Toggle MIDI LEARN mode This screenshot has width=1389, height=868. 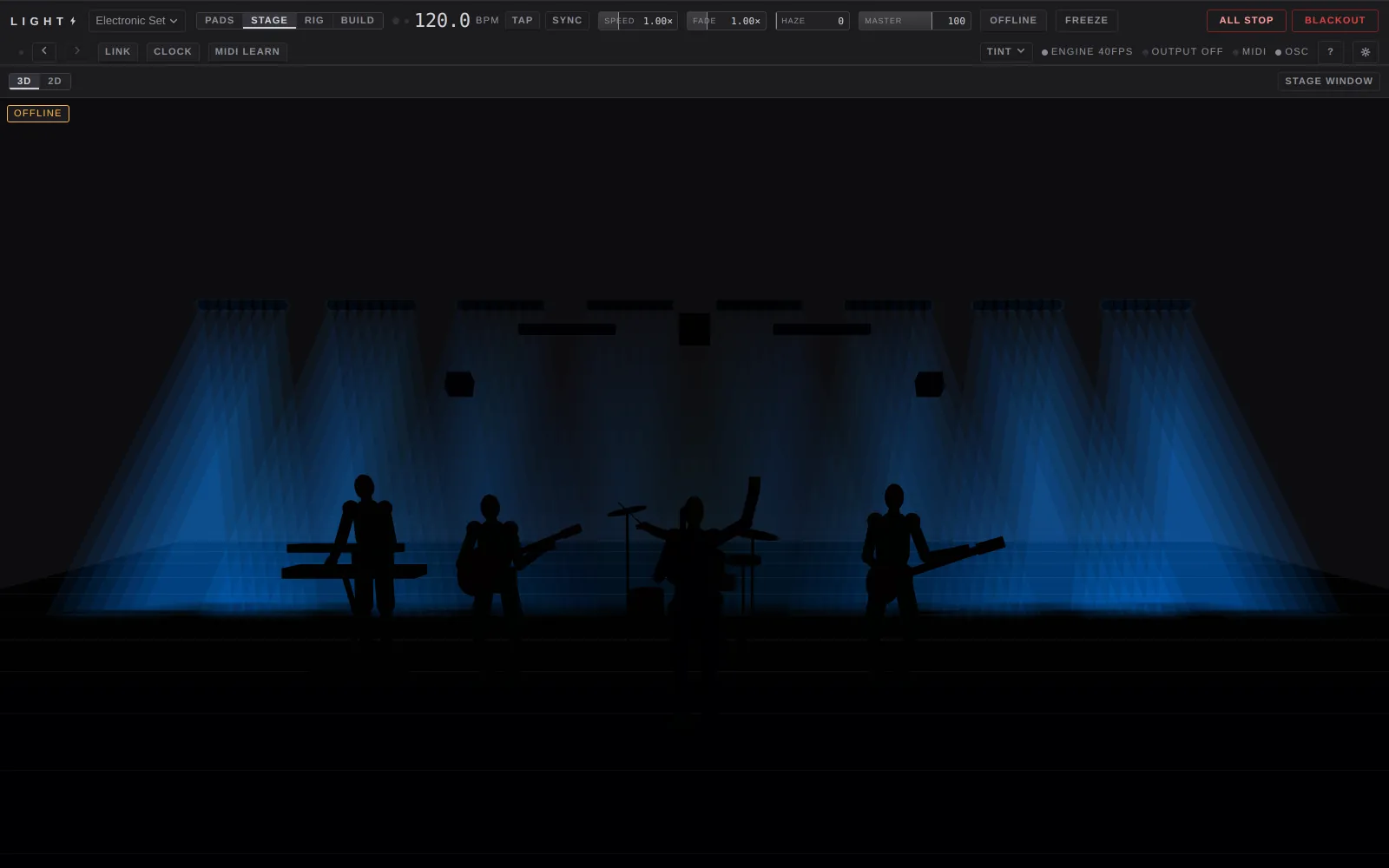pos(247,52)
